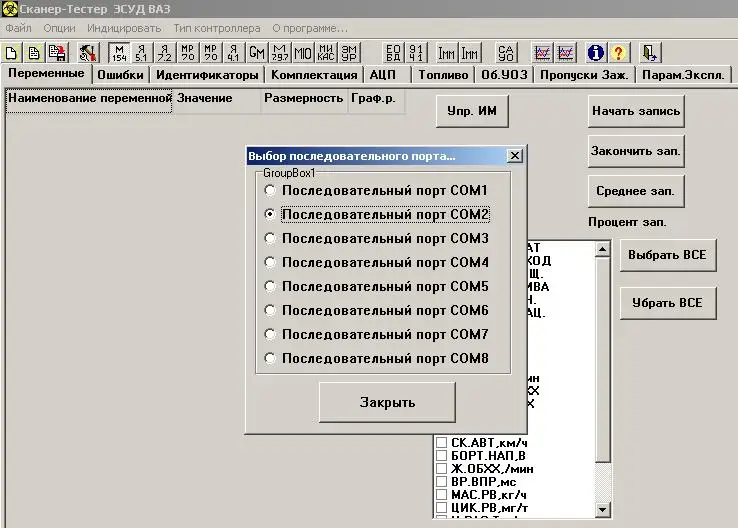Click the Закрыть button in the dialog
This screenshot has height=528, width=738.
(387, 402)
